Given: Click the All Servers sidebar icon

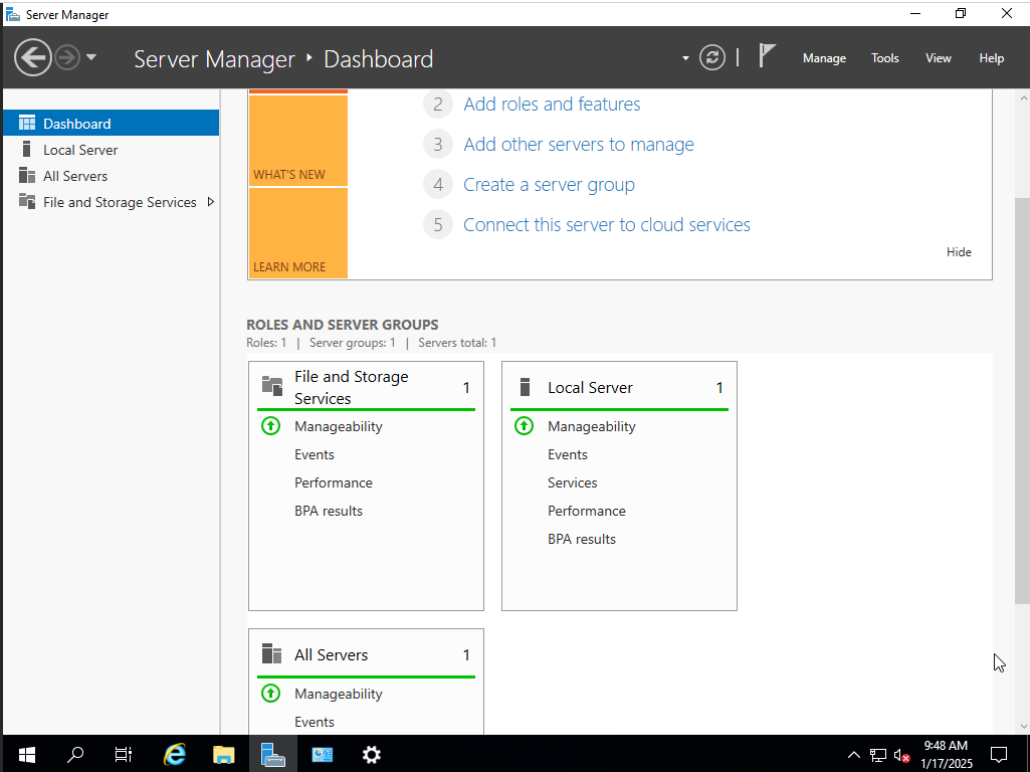Looking at the screenshot, I should [x=27, y=175].
